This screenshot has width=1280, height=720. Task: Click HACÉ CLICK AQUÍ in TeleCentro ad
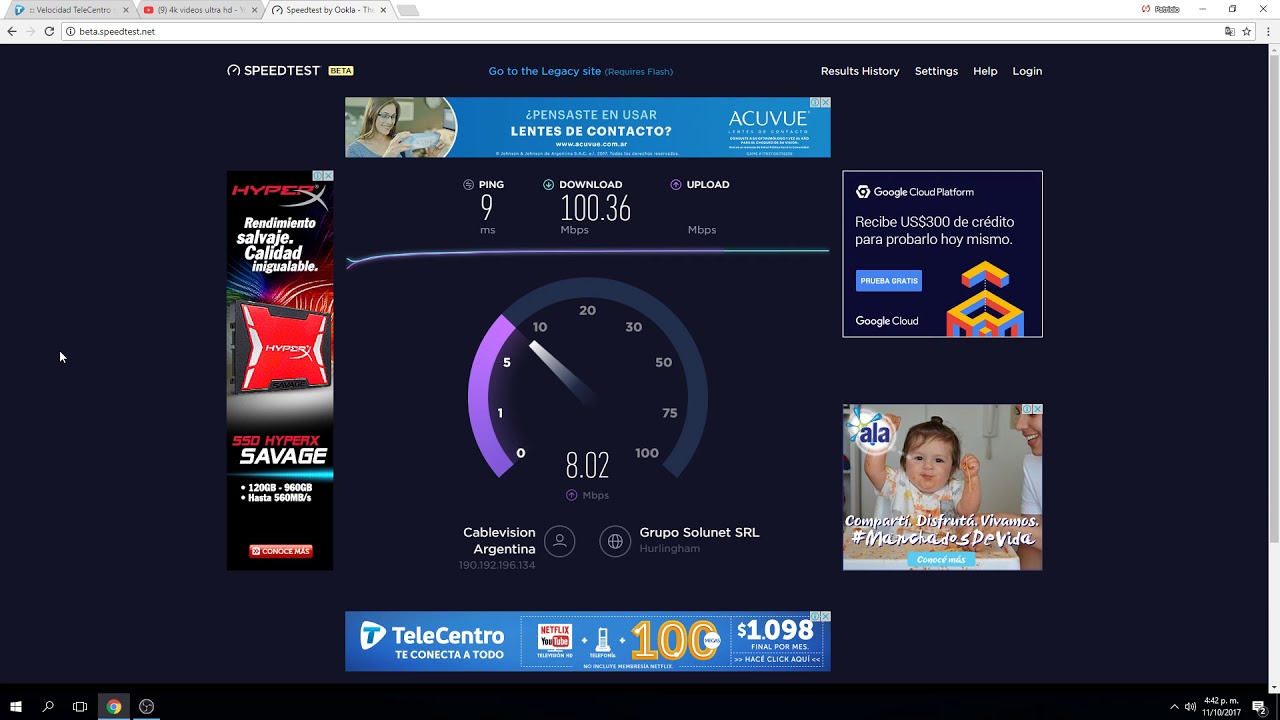click(x=778, y=659)
